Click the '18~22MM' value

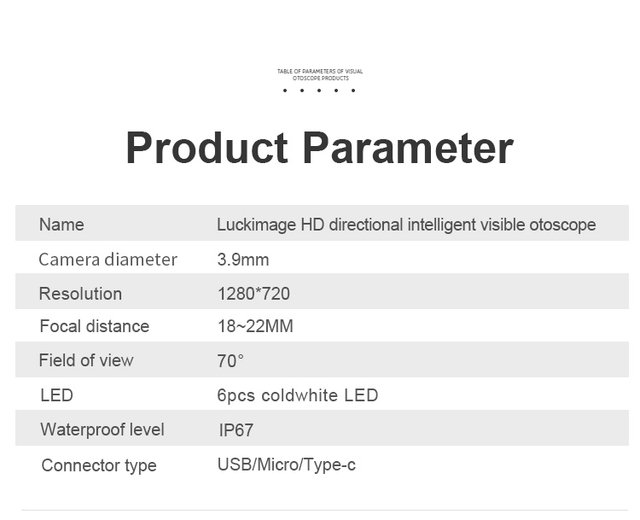coord(255,327)
